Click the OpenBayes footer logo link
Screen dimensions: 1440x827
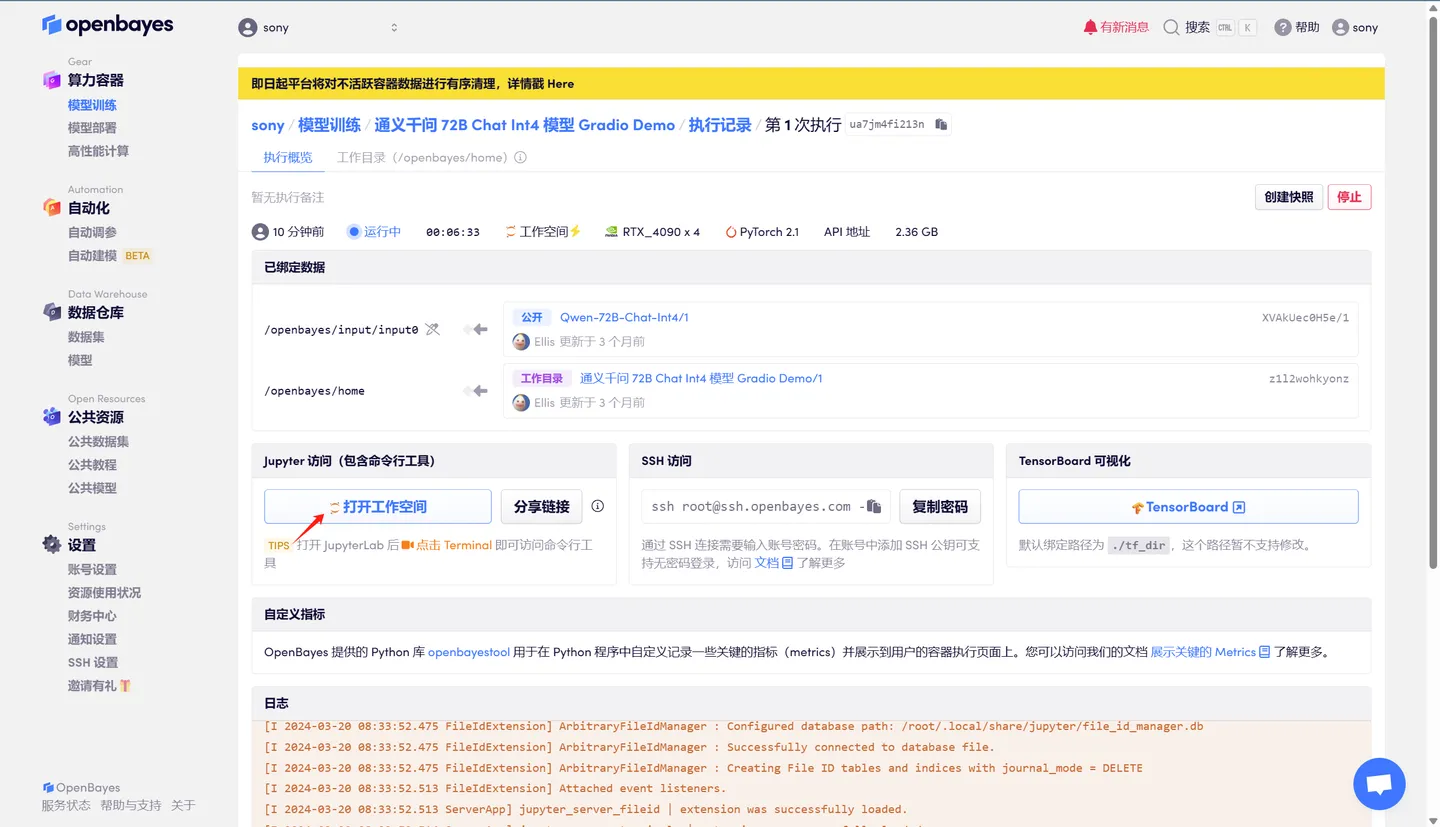point(81,788)
